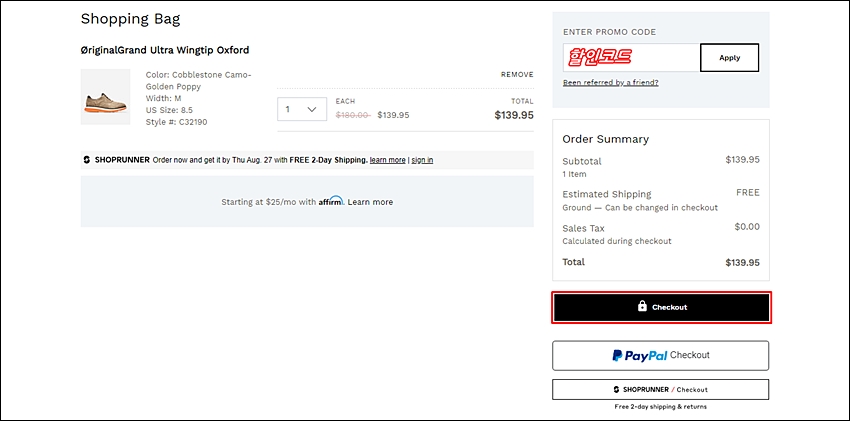This screenshot has height=421, width=850.
Task: Click the ShopRunner 'learn more' link
Action: [x=388, y=160]
